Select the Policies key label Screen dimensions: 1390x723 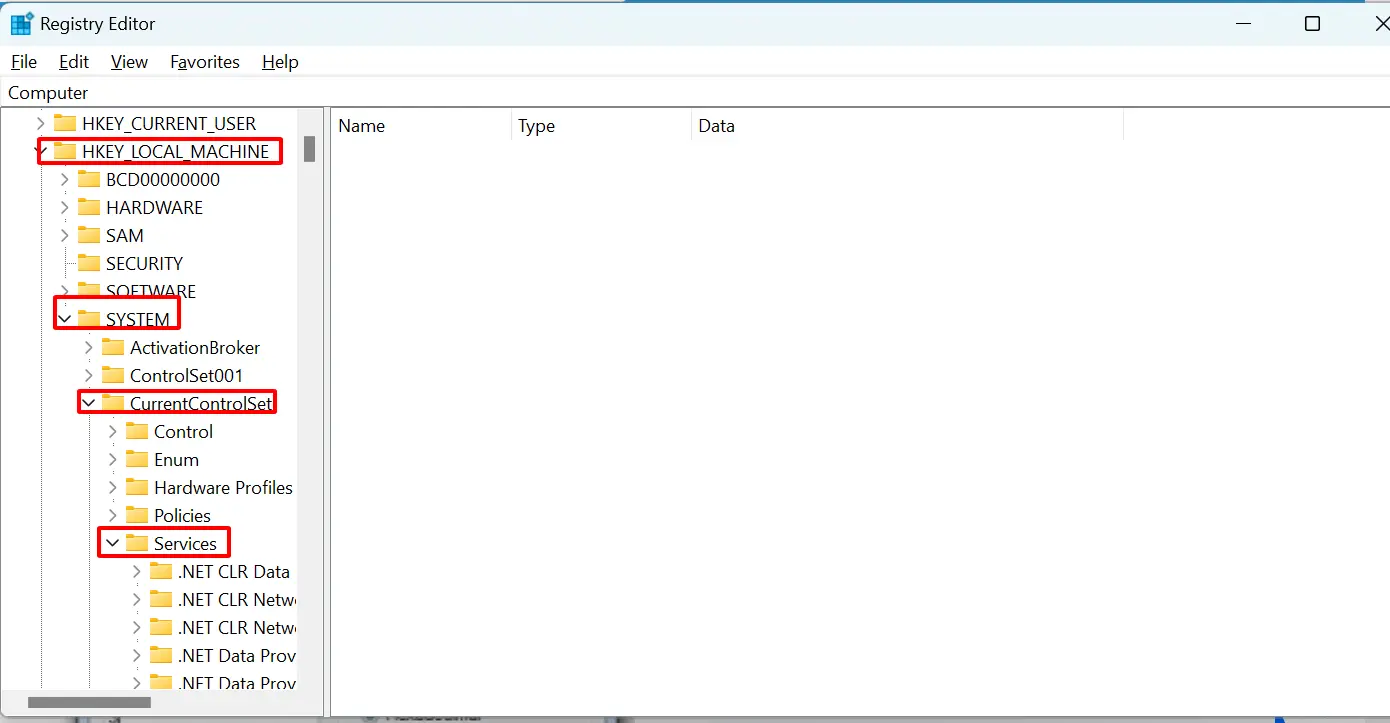tap(182, 515)
